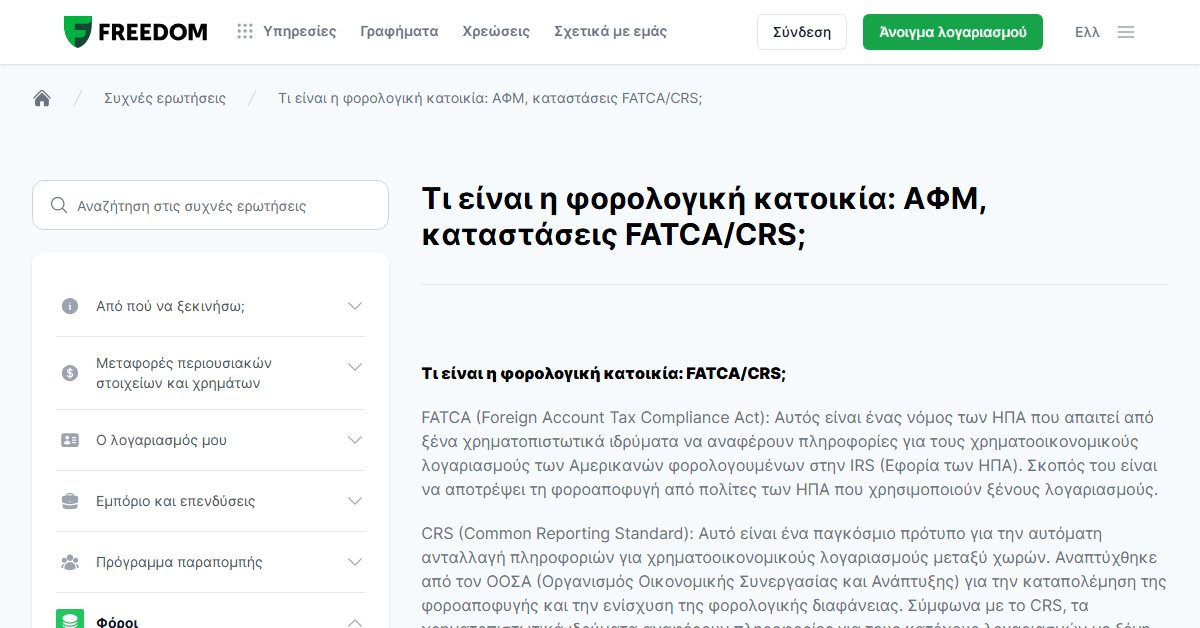Expand the Εμπόριο και επενδύσεις chevron
The width and height of the screenshot is (1200, 628).
click(x=355, y=501)
